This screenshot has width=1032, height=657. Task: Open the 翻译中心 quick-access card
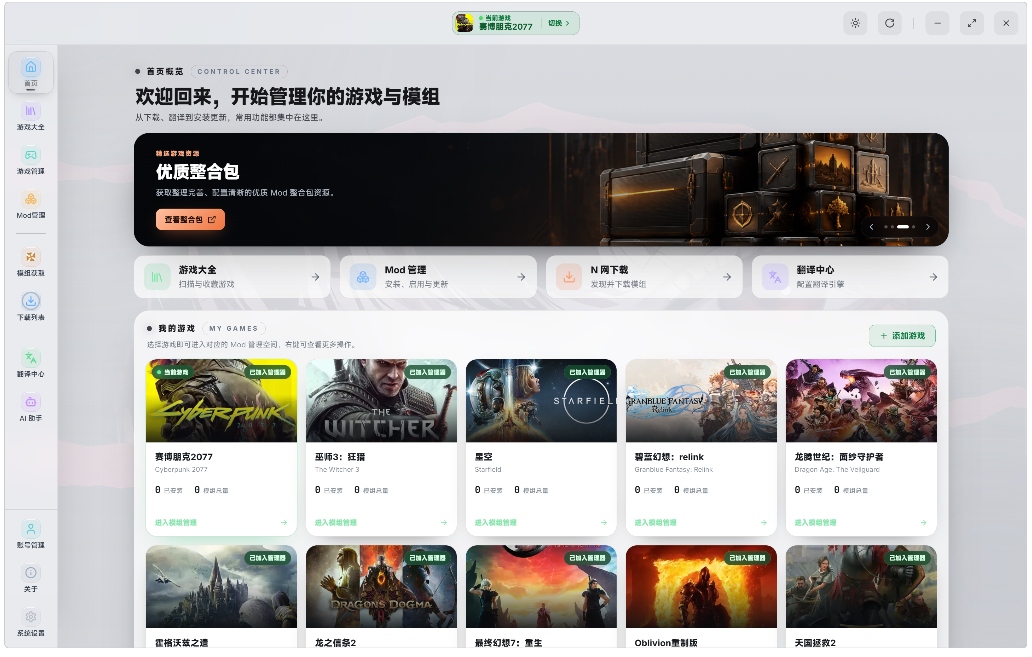click(x=850, y=277)
